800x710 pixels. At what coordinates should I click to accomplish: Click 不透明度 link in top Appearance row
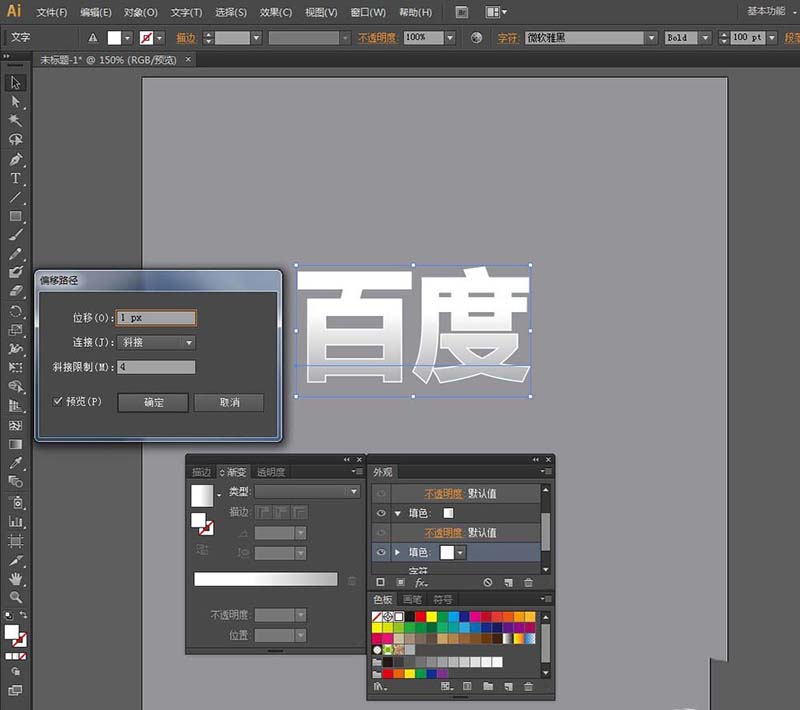(443, 494)
